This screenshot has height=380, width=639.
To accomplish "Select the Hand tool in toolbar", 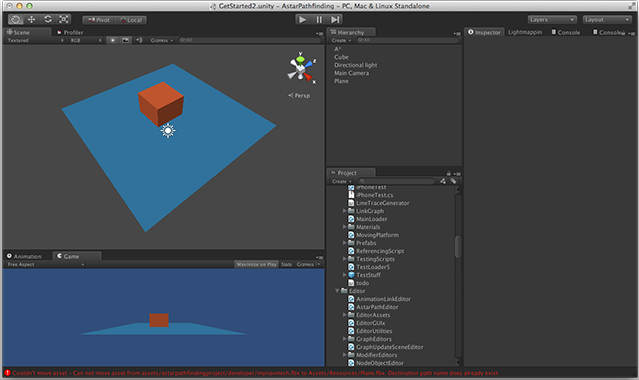I will click(x=15, y=19).
